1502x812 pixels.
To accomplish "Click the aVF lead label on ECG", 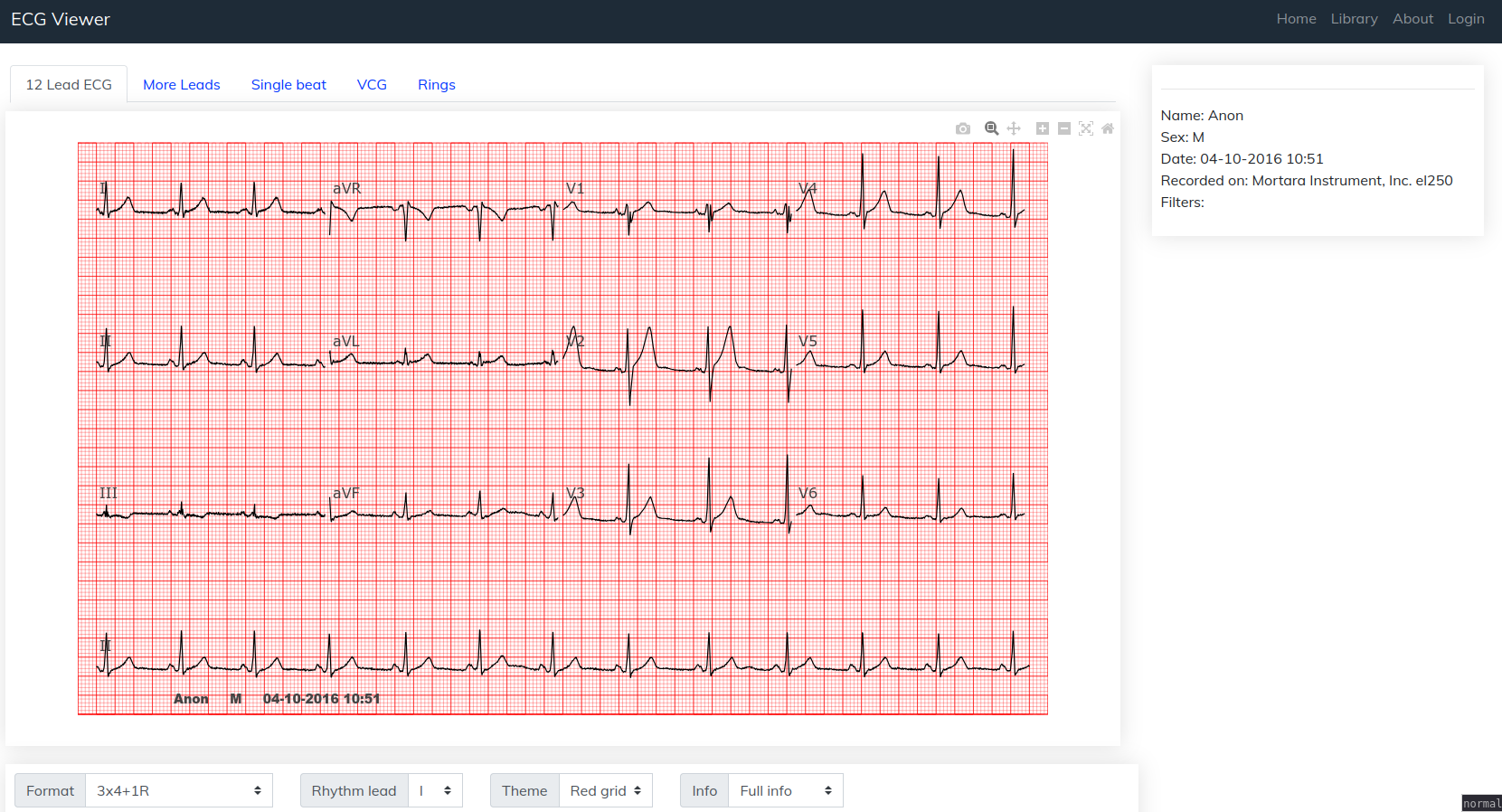I will click(346, 493).
